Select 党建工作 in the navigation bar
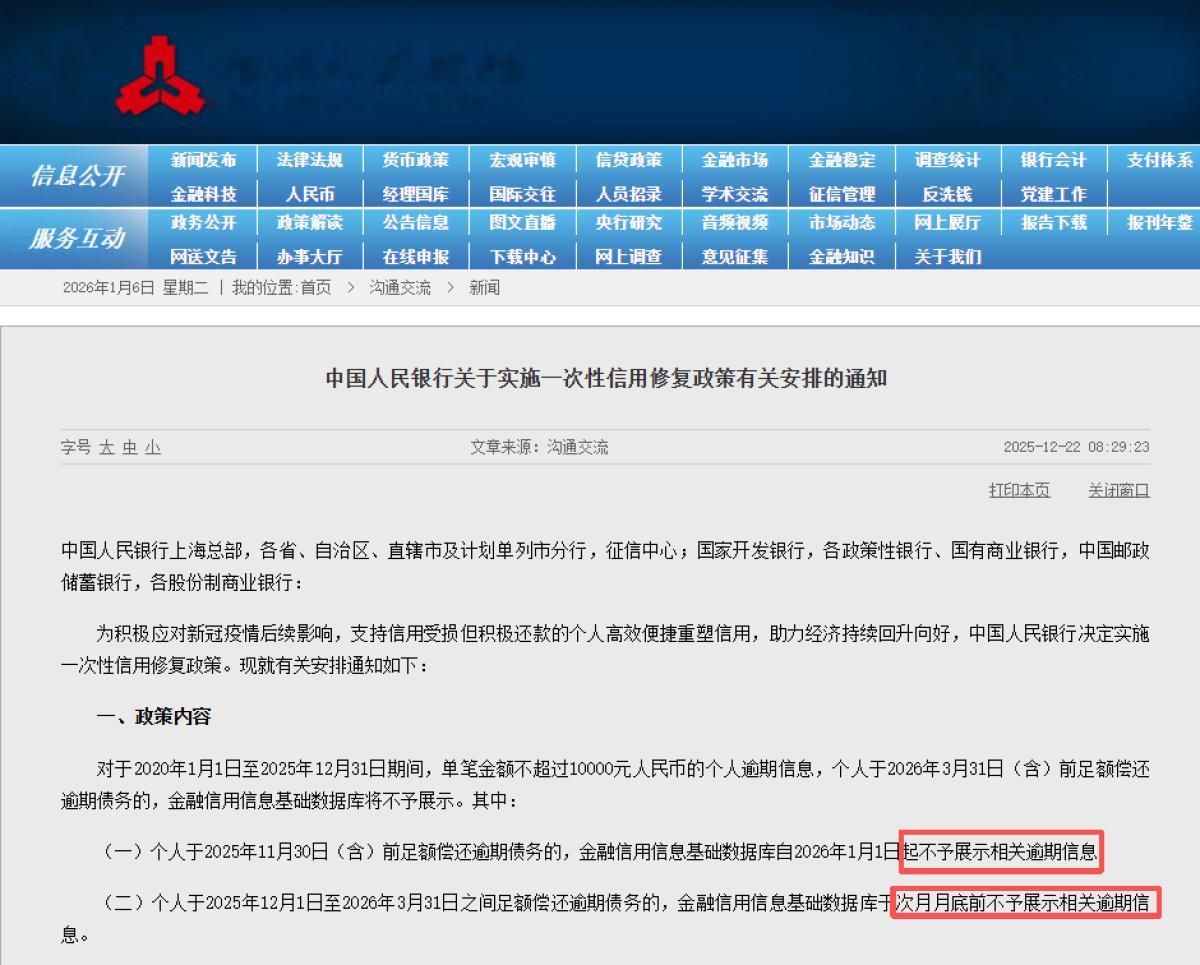This screenshot has height=965, width=1200. (x=1054, y=194)
